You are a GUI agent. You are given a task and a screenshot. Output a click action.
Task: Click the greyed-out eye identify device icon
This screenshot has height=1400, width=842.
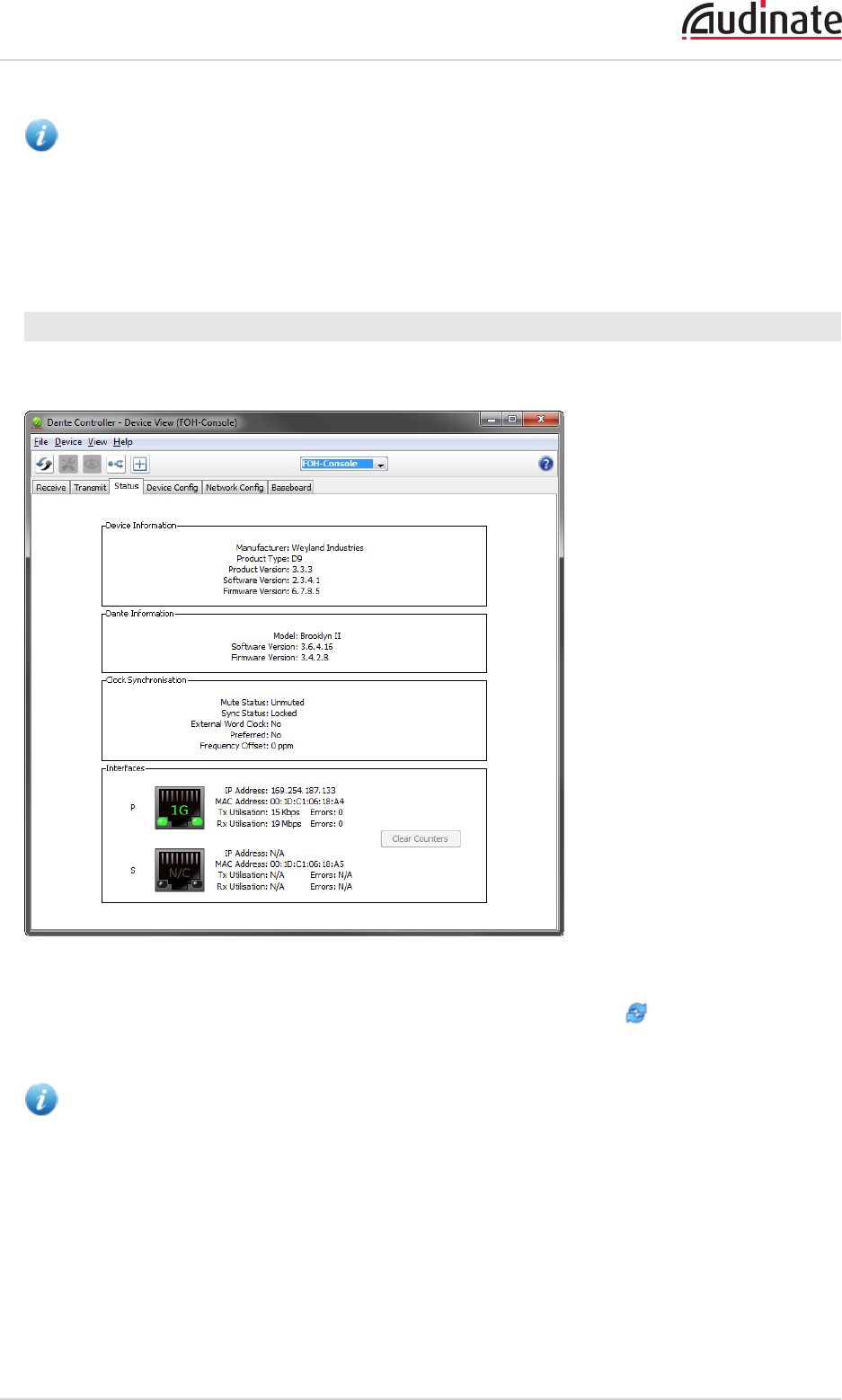pos(92,464)
